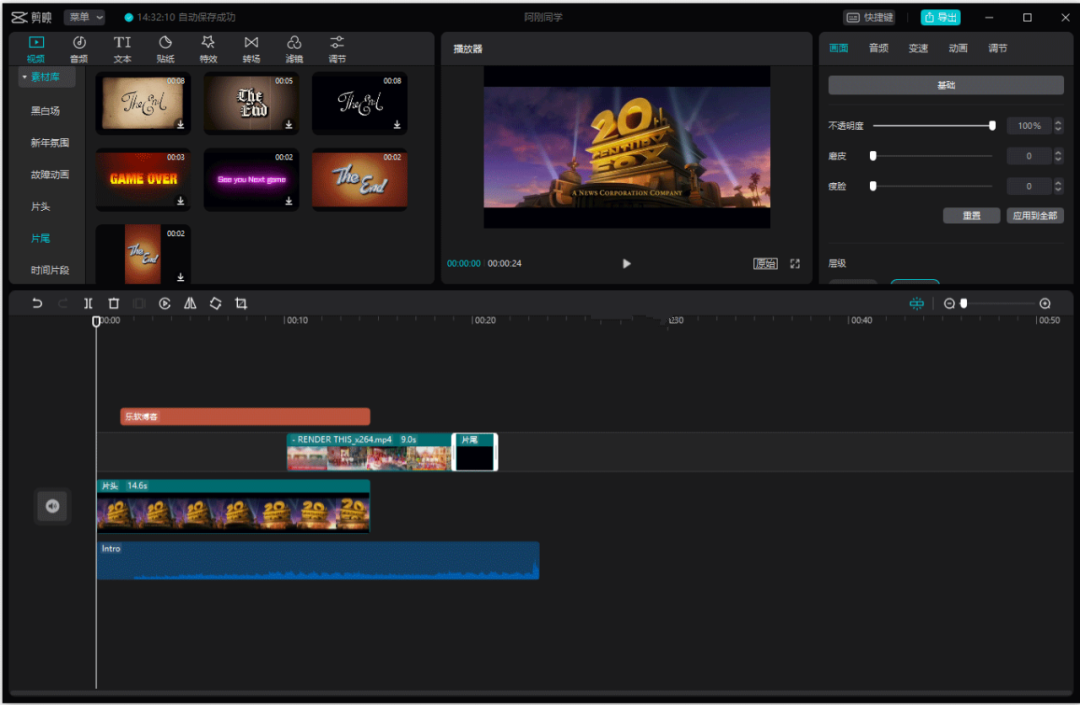The height and width of the screenshot is (705, 1080).
Task: Switch to 画面 picture tab
Action: click(x=838, y=48)
